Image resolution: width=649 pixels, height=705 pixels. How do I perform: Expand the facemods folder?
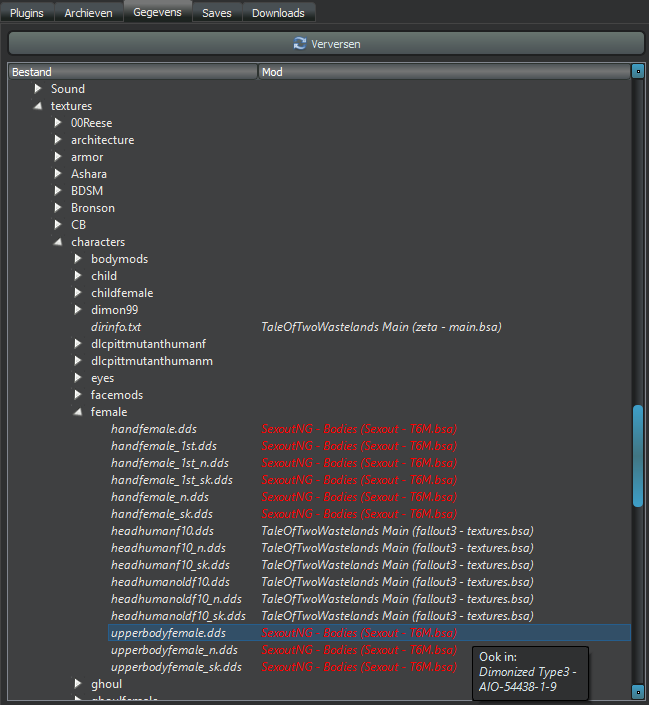point(78,395)
